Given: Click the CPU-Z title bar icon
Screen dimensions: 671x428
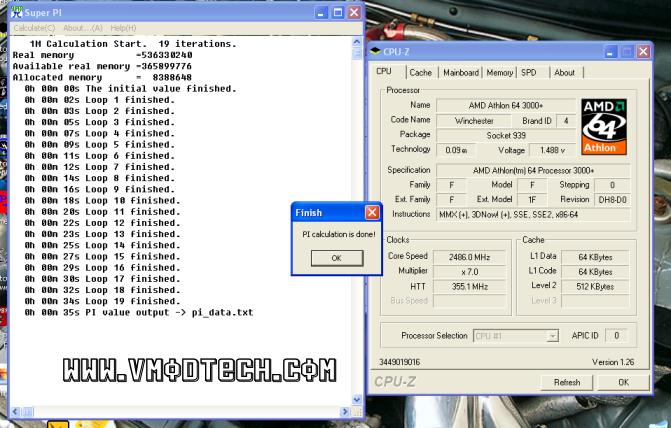Looking at the screenshot, I should pos(375,52).
